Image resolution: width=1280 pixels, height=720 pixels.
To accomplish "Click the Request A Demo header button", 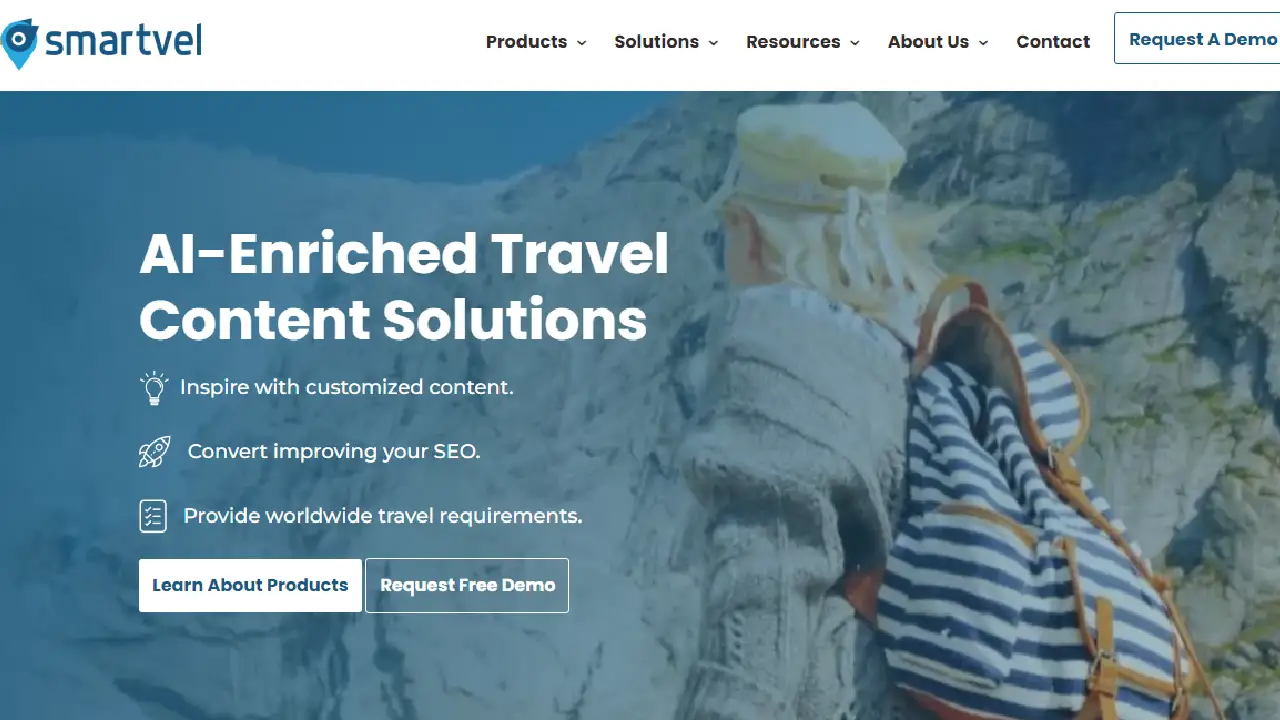I will 1197,39.
